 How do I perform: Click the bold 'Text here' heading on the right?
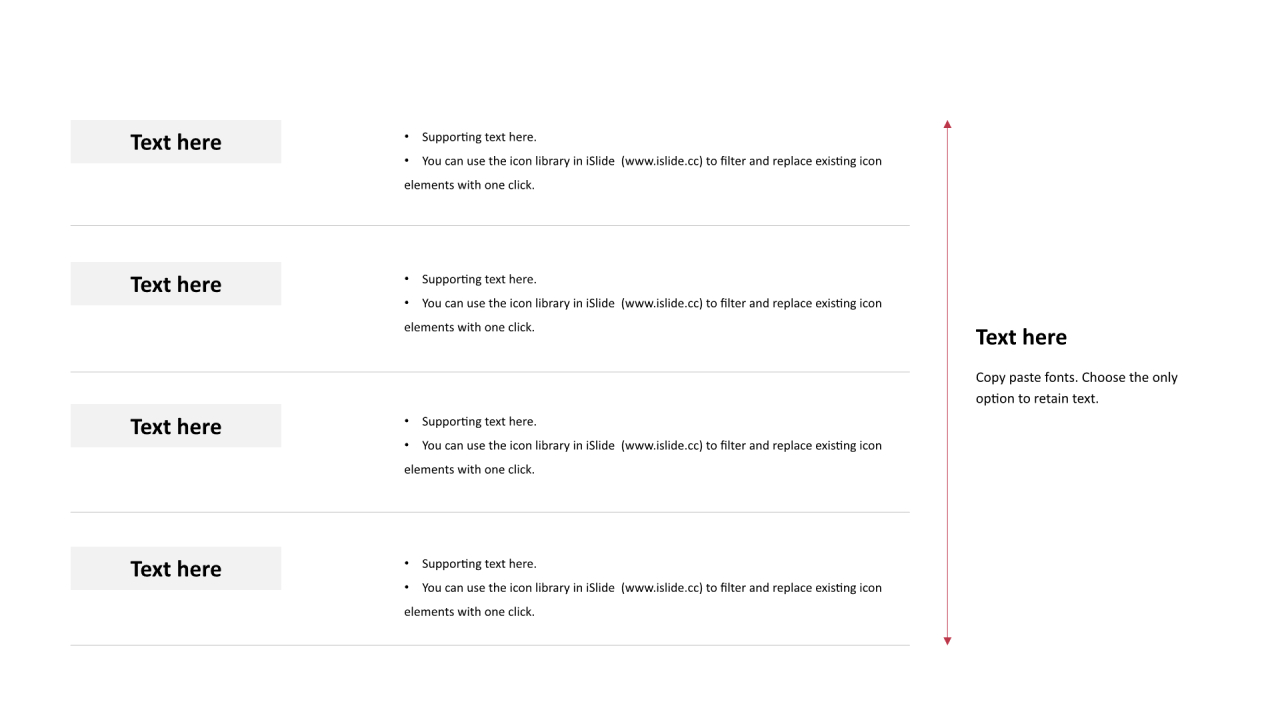pos(1021,337)
